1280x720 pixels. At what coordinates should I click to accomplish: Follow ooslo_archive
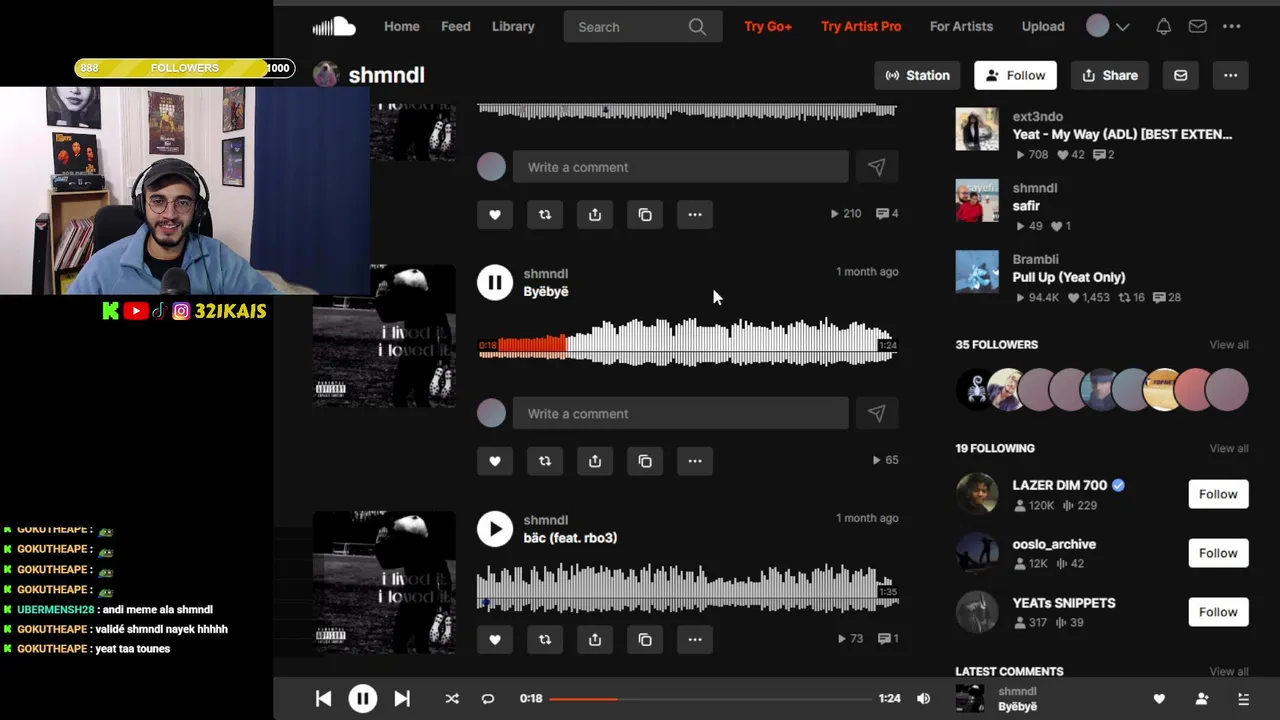click(1218, 553)
